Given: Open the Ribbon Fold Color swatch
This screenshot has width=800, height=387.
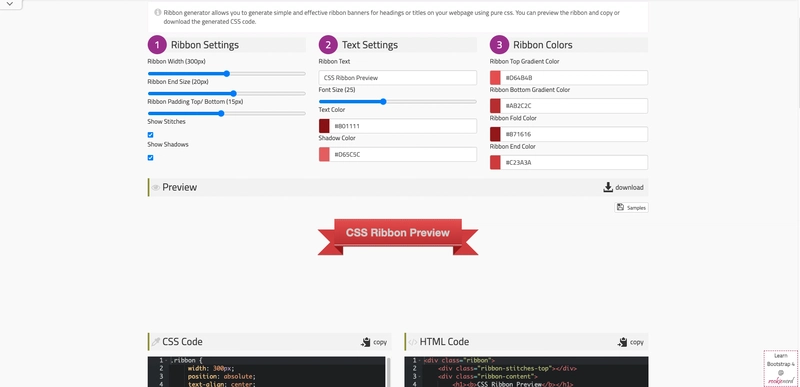Looking at the screenshot, I should [495, 134].
